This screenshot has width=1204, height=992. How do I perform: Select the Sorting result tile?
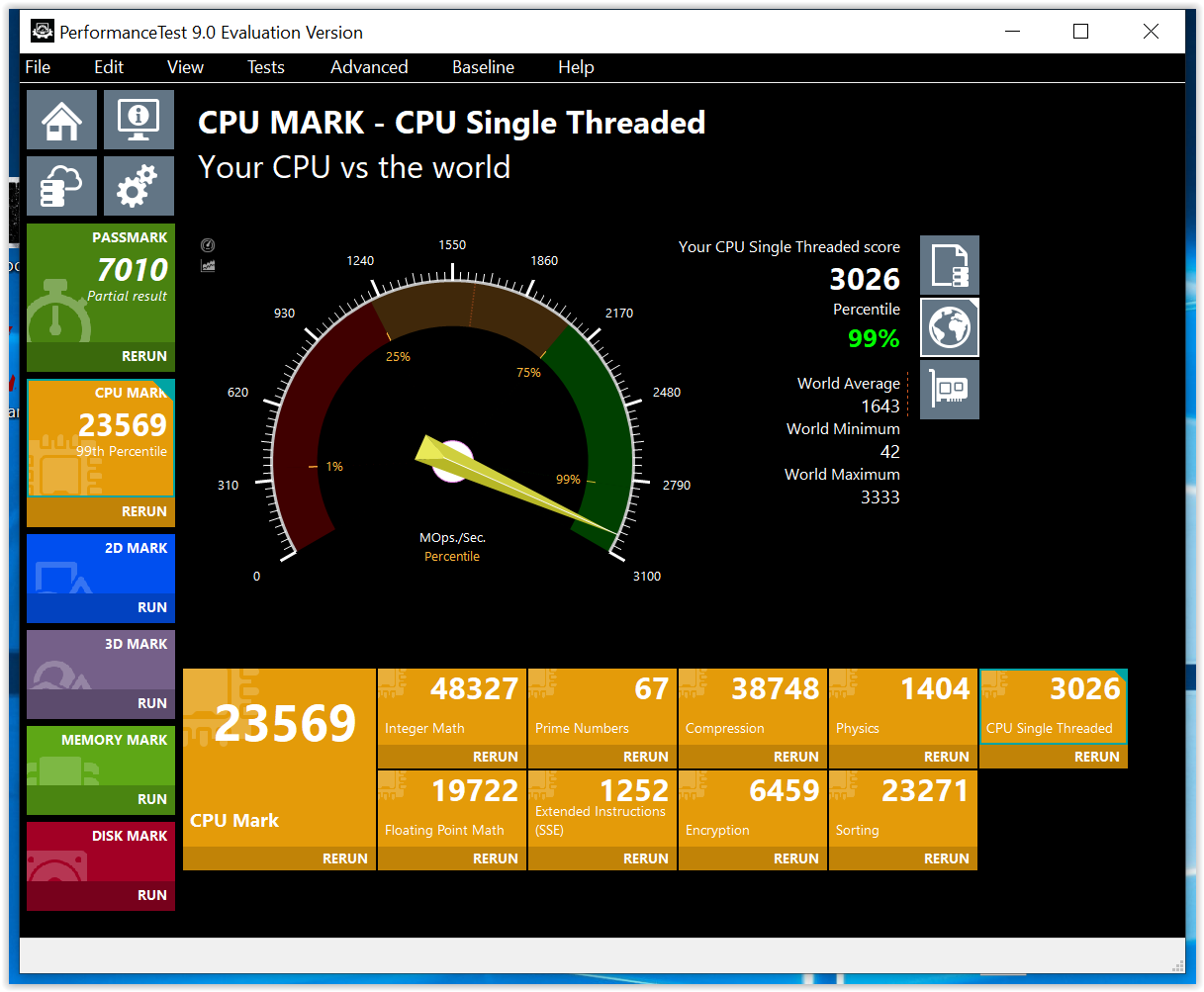coord(903,809)
